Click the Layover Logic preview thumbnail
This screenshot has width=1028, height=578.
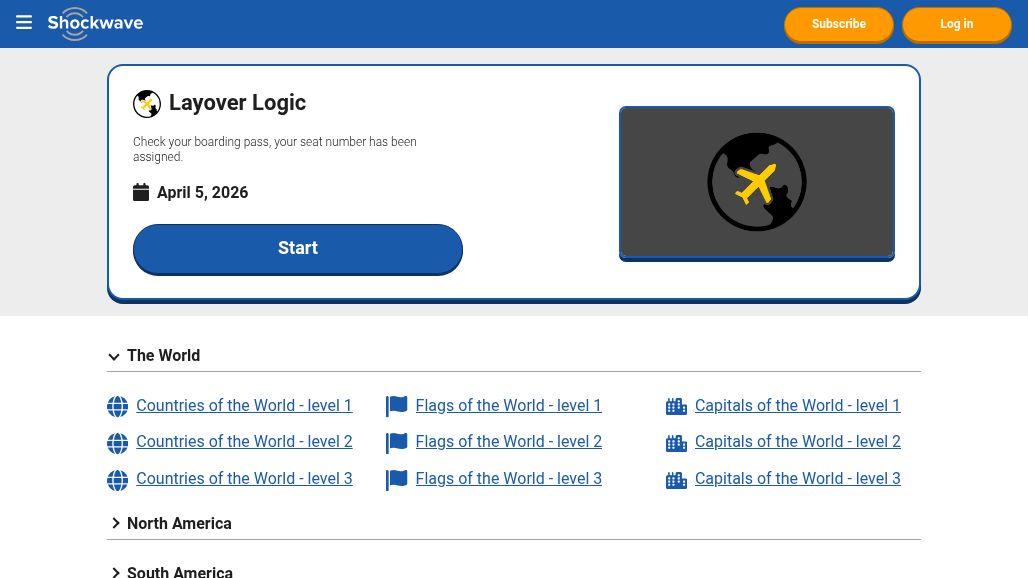pos(757,183)
